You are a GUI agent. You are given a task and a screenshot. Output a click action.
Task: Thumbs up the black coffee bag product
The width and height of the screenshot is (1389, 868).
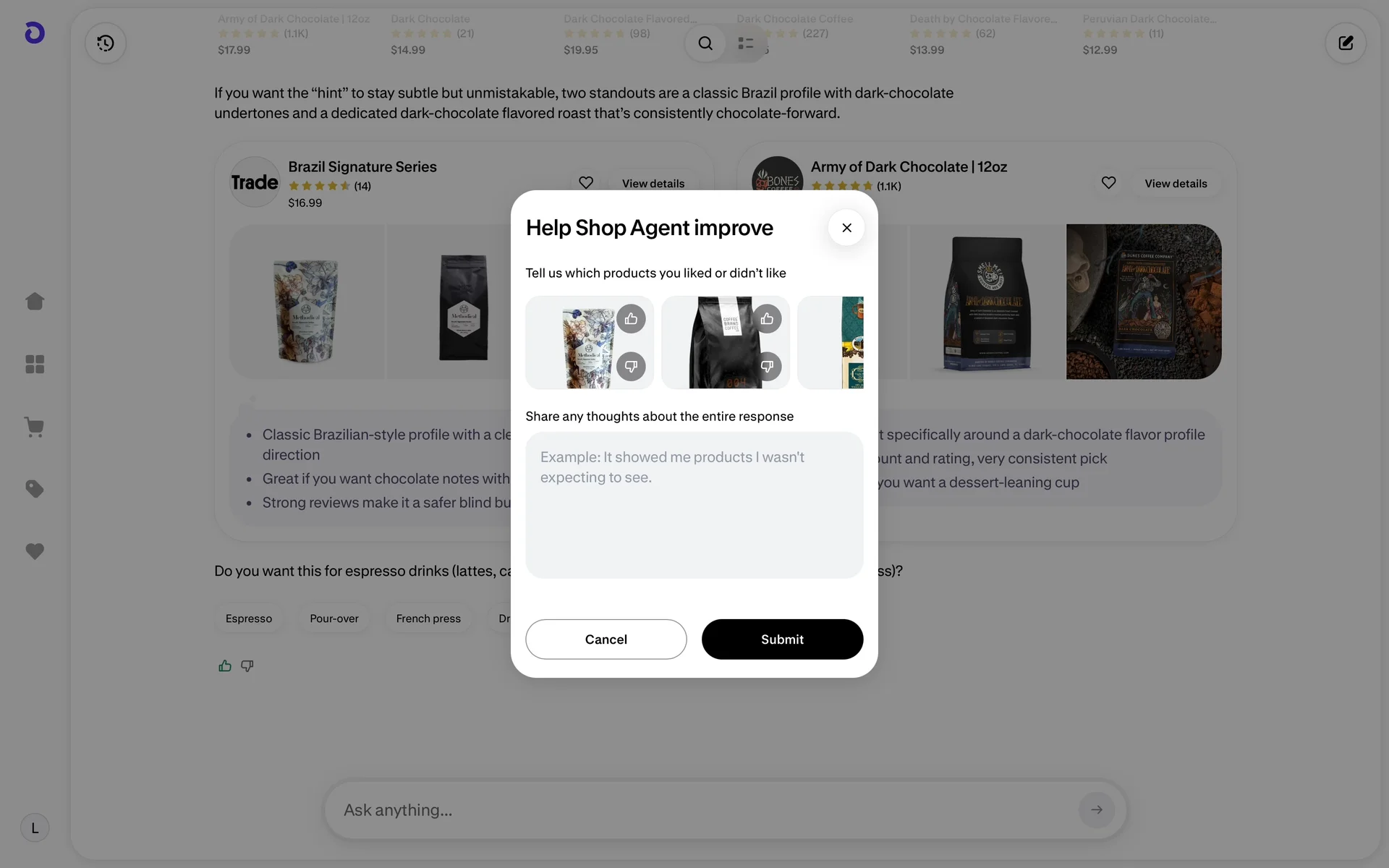pyautogui.click(x=767, y=319)
